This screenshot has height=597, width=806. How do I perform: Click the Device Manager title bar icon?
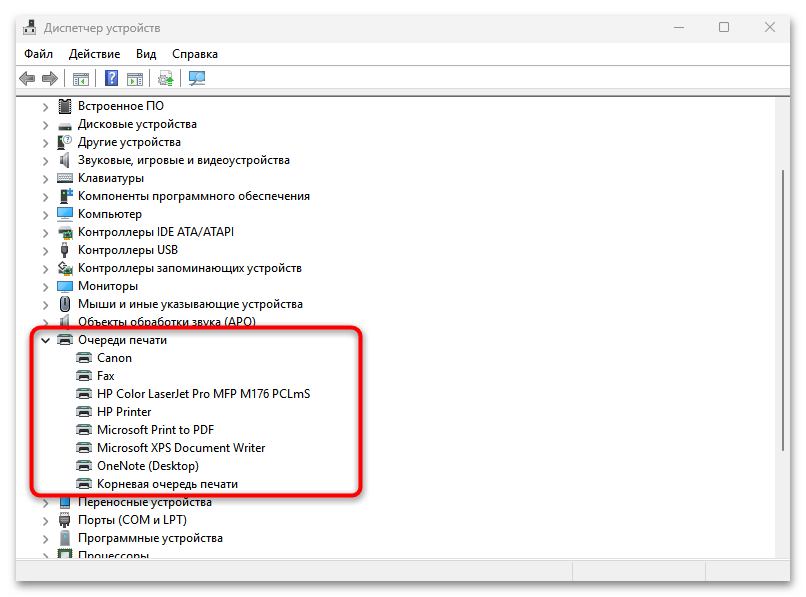30,27
